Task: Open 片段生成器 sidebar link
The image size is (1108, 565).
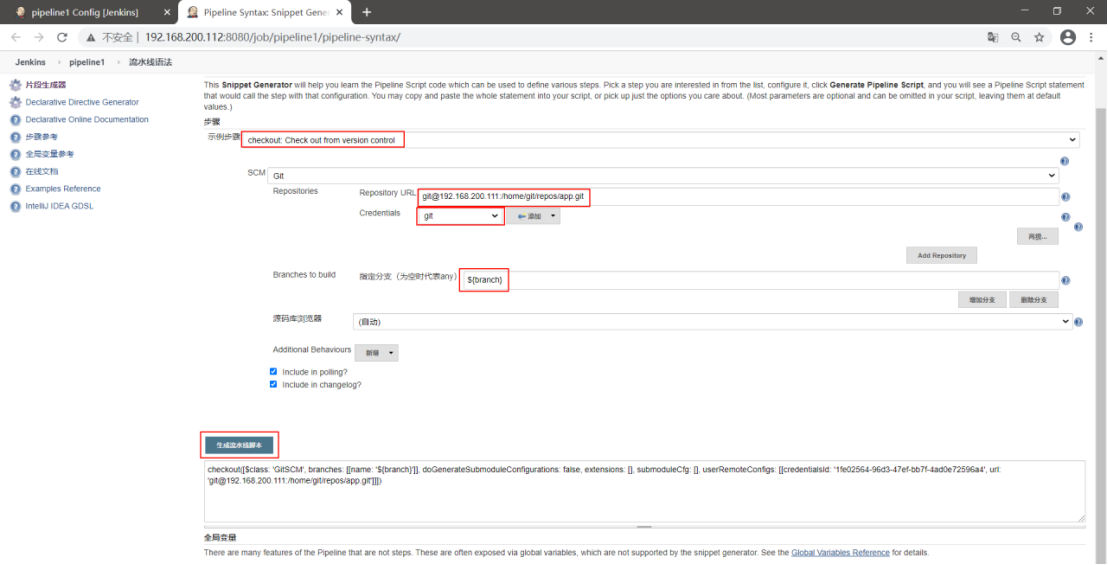Action: (x=46, y=85)
